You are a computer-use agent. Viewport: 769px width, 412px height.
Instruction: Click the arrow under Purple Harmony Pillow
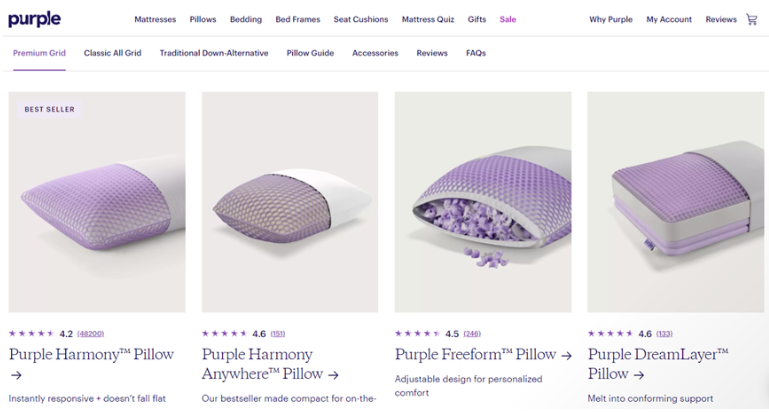pos(15,375)
